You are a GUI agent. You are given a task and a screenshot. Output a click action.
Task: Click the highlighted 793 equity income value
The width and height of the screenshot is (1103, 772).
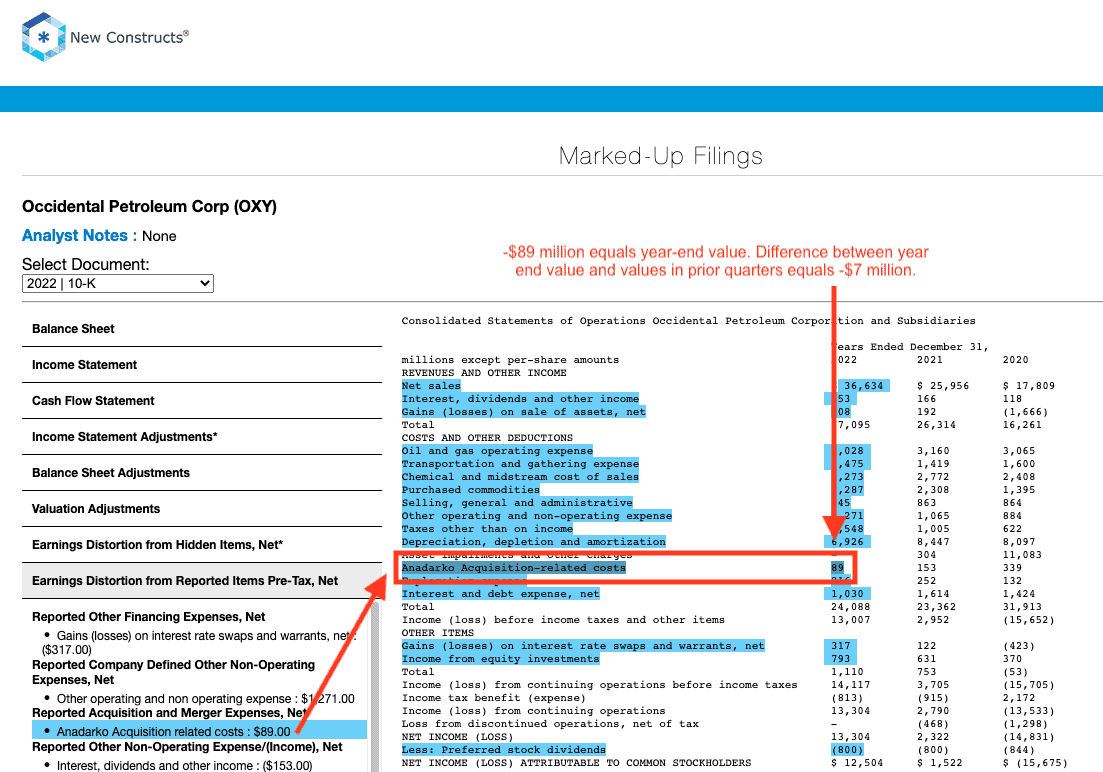[x=841, y=659]
